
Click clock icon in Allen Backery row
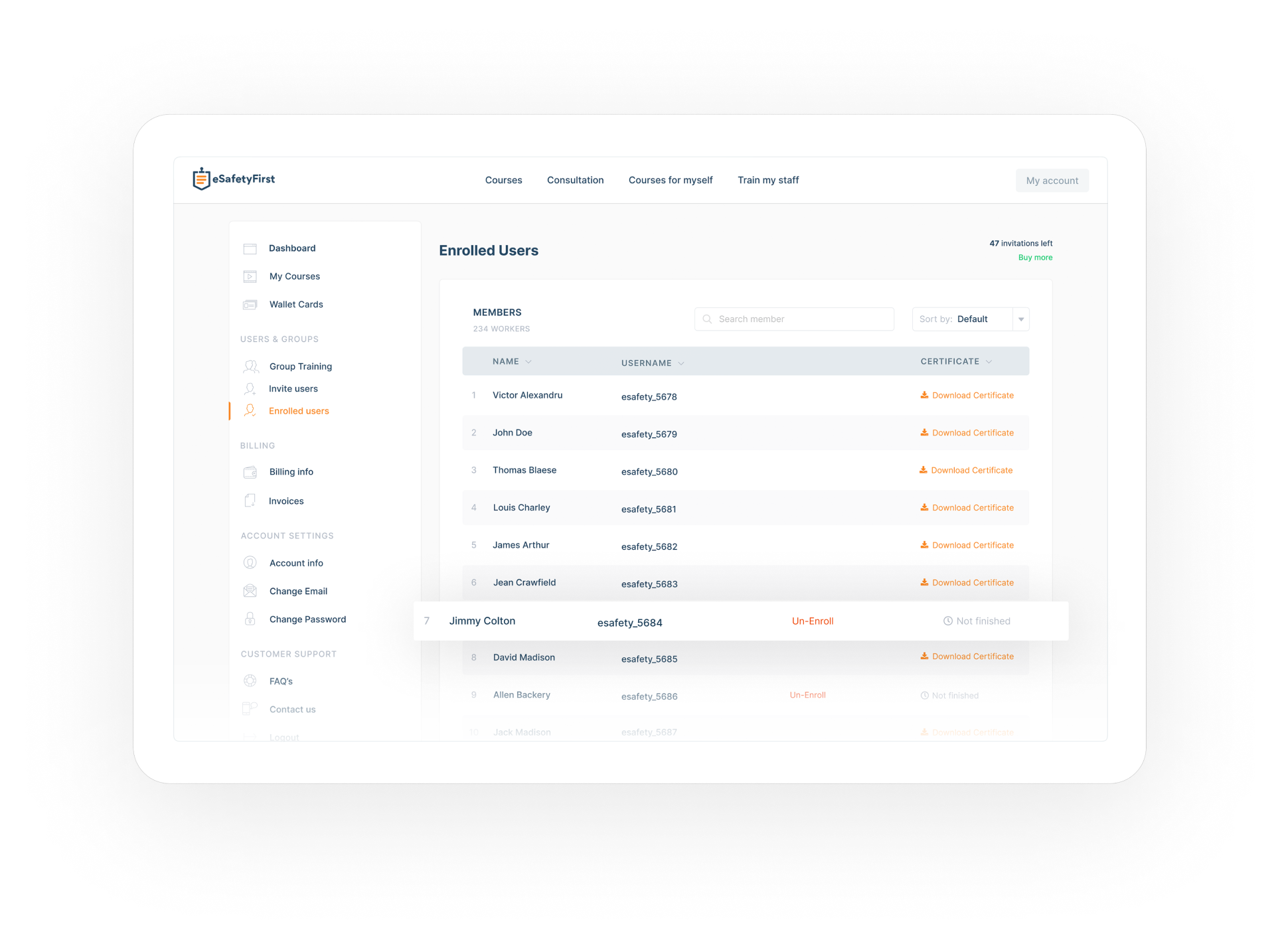point(925,696)
